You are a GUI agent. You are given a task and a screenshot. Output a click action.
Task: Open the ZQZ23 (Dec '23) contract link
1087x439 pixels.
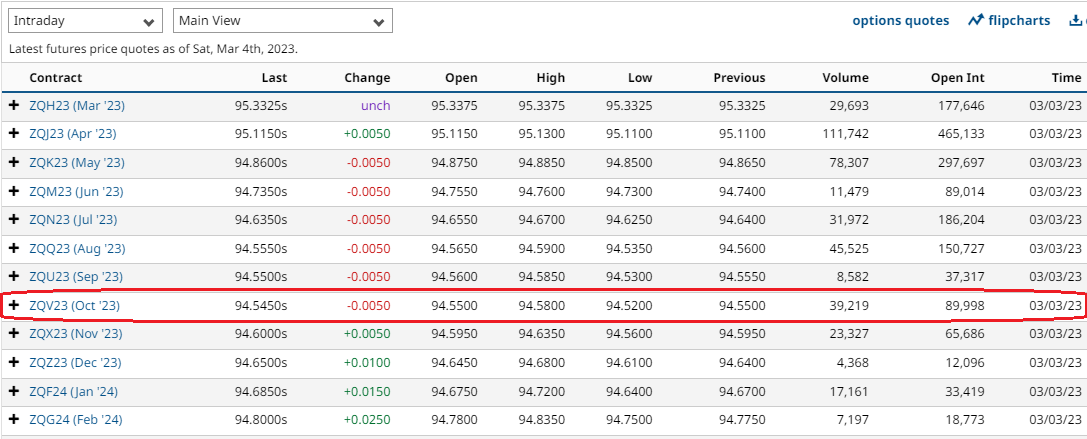[x=76, y=363]
